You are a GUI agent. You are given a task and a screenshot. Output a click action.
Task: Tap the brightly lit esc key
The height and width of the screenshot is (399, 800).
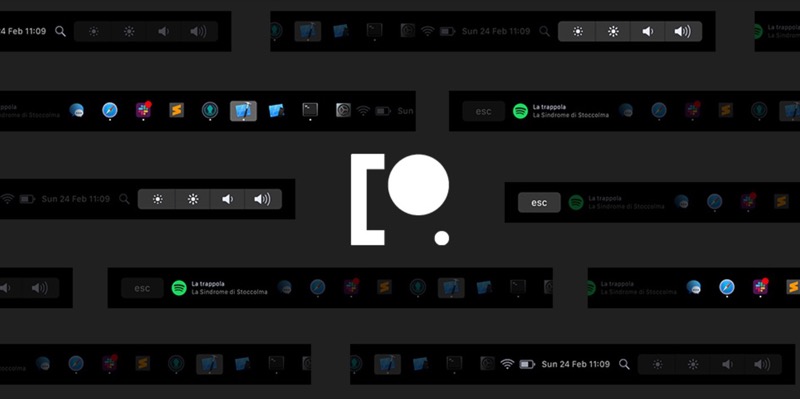539,203
